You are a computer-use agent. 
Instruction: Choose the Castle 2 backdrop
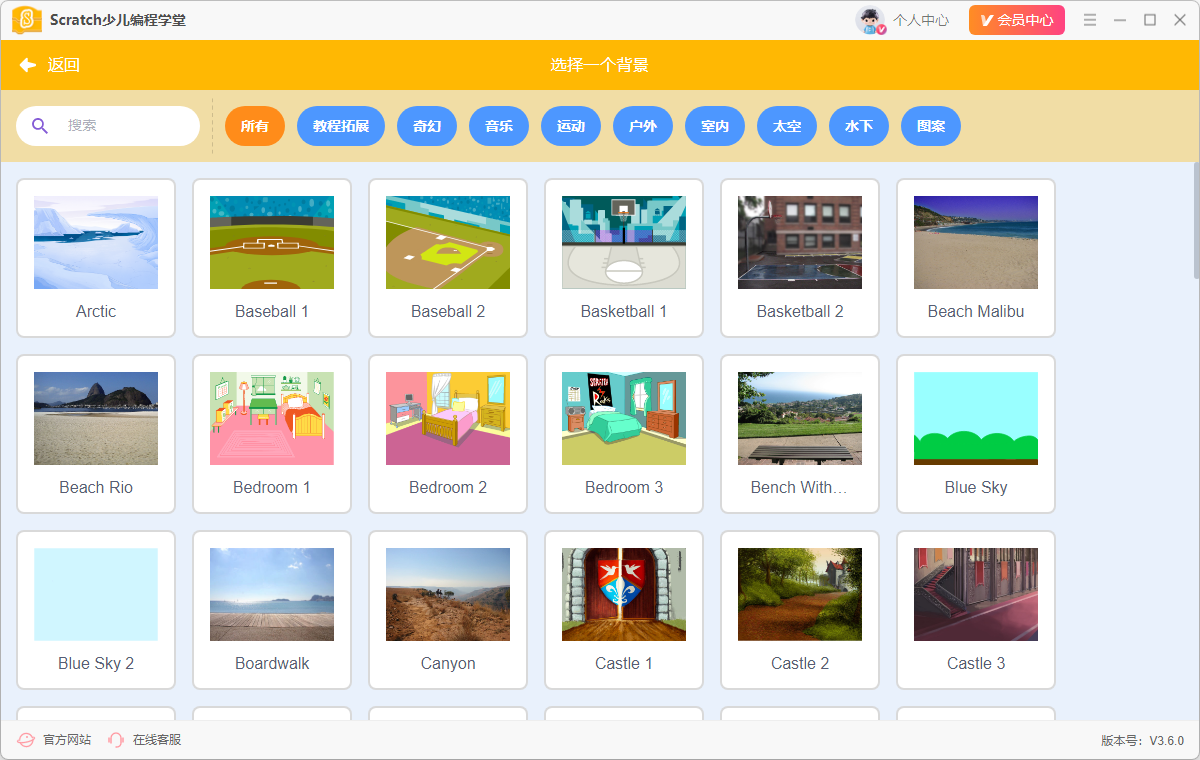coord(800,610)
